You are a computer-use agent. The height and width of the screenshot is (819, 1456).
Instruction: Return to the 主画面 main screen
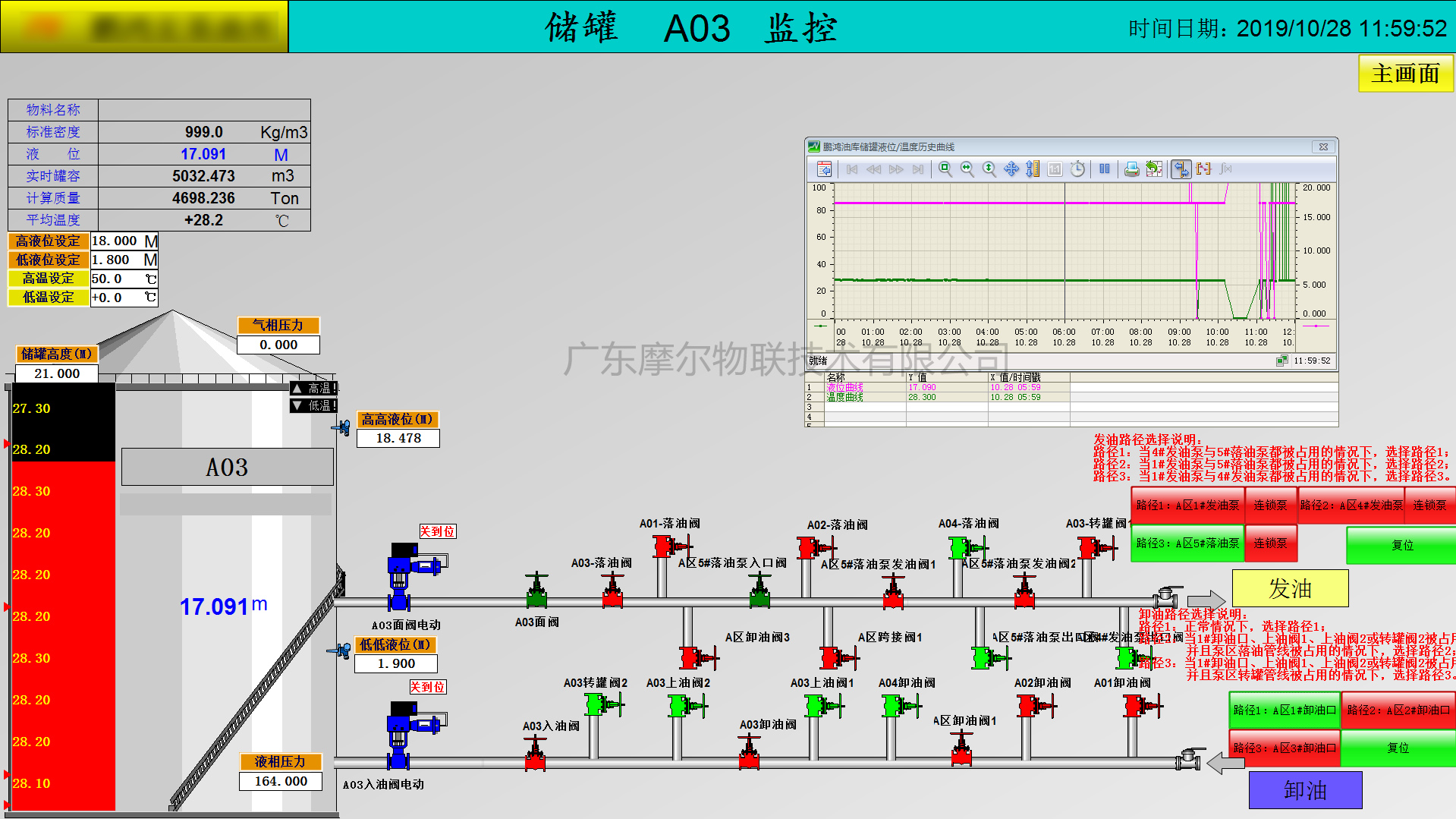[1405, 74]
